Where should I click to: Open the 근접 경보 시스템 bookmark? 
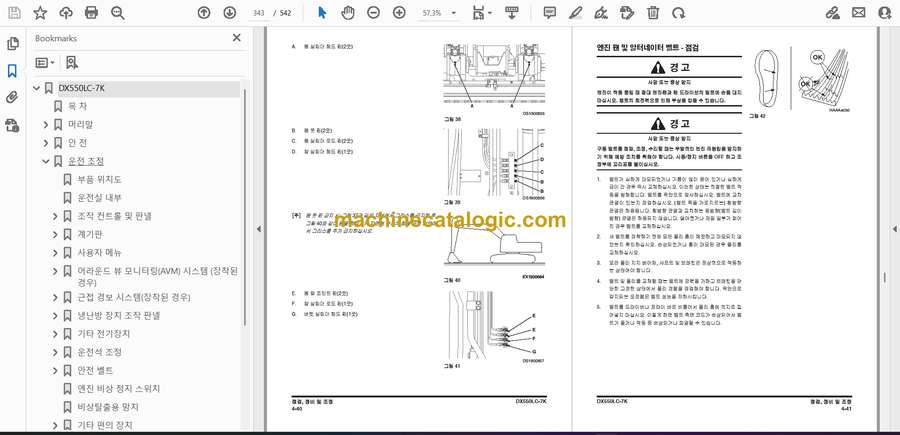133,297
